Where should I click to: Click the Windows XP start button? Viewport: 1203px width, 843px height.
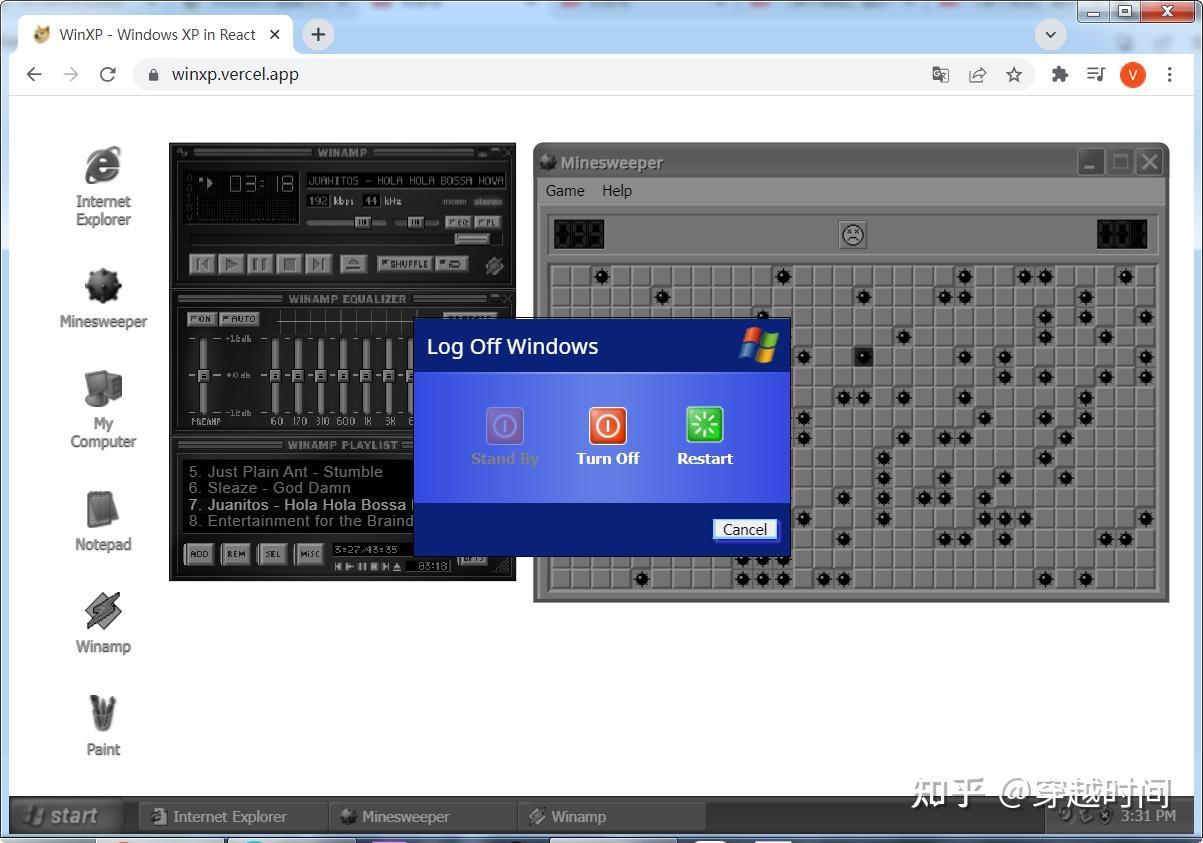click(x=65, y=816)
